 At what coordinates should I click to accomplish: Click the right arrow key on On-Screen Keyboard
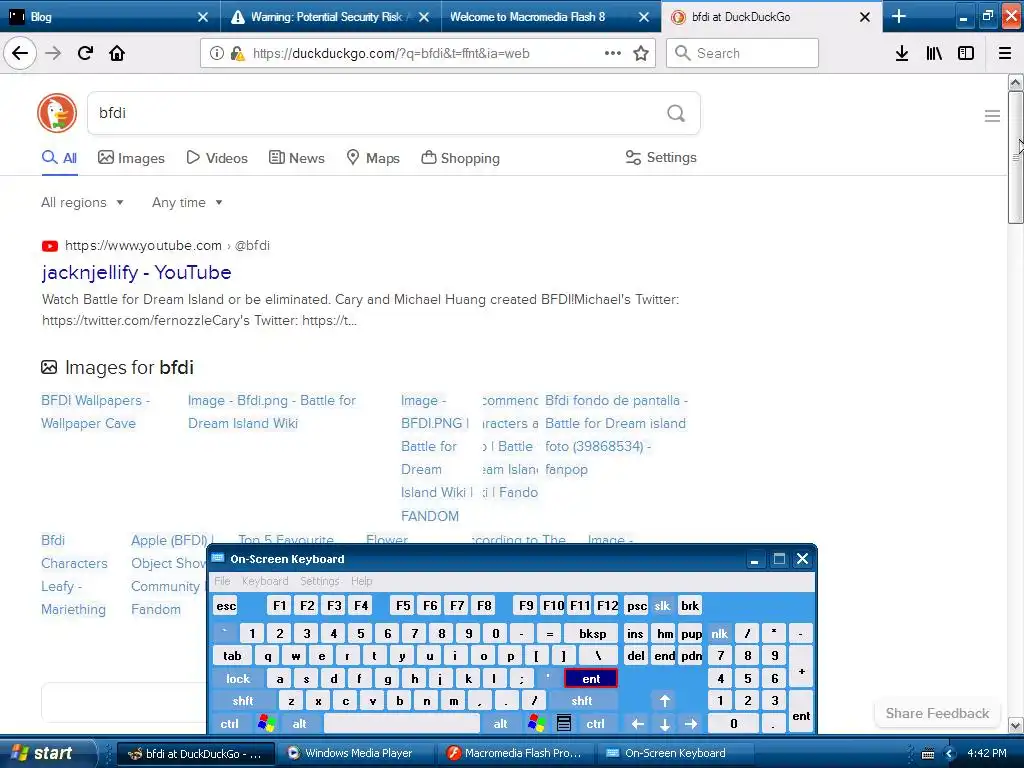pos(691,724)
